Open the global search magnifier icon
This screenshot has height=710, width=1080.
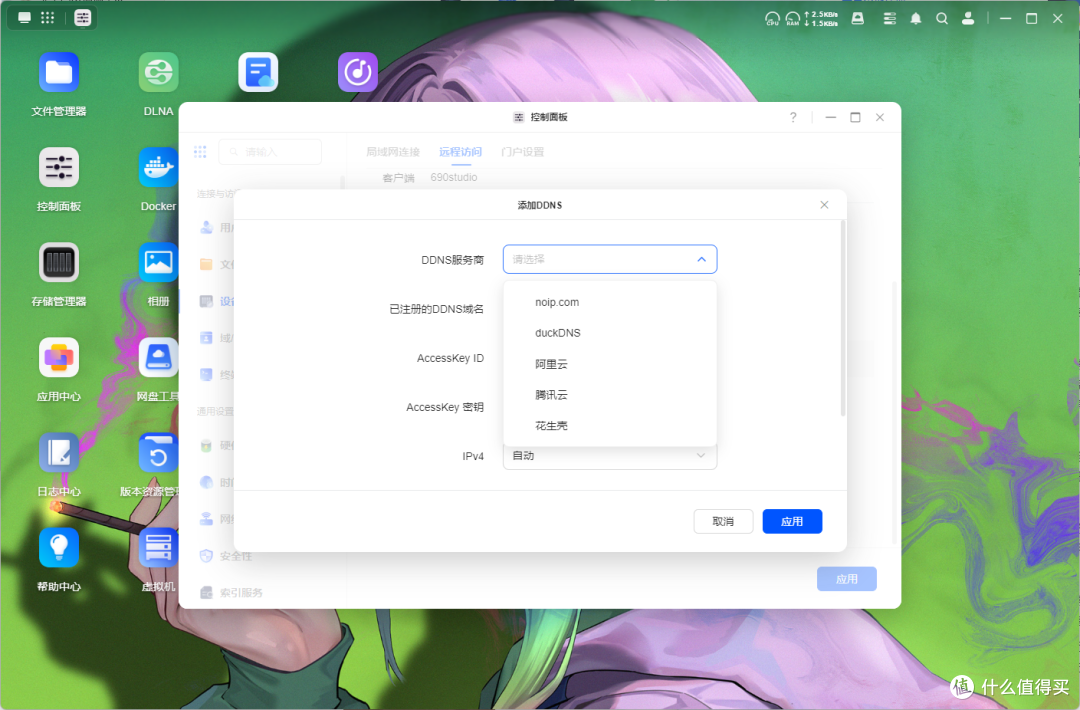coord(942,19)
